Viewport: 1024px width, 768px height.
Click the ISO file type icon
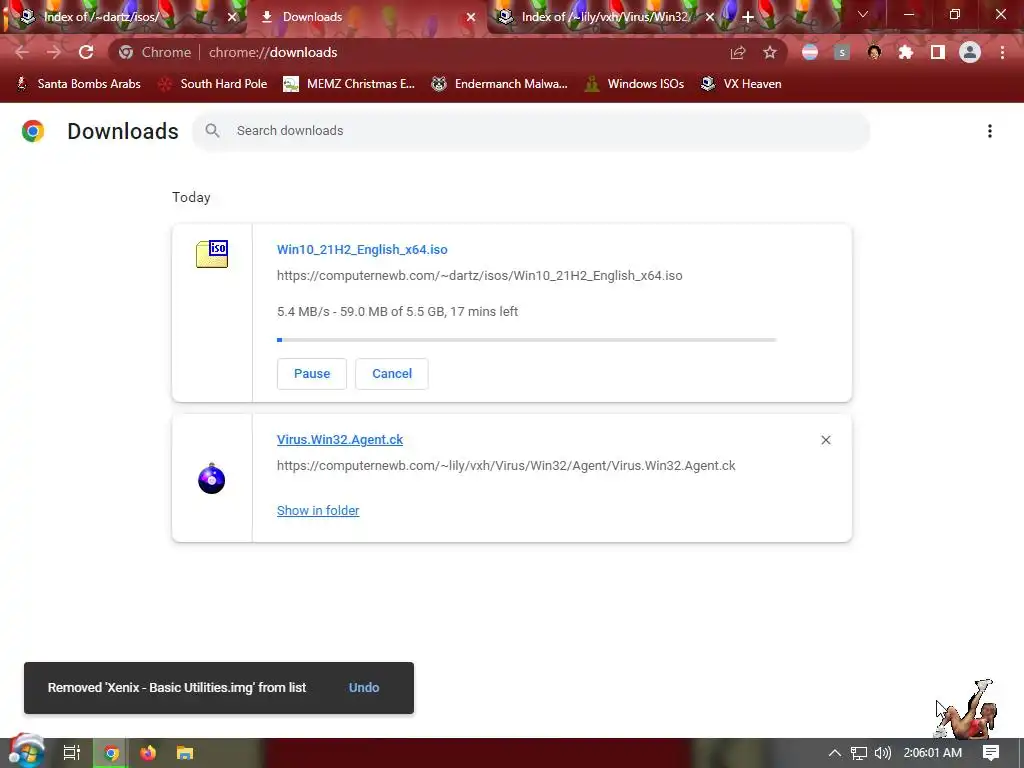pyautogui.click(x=212, y=254)
